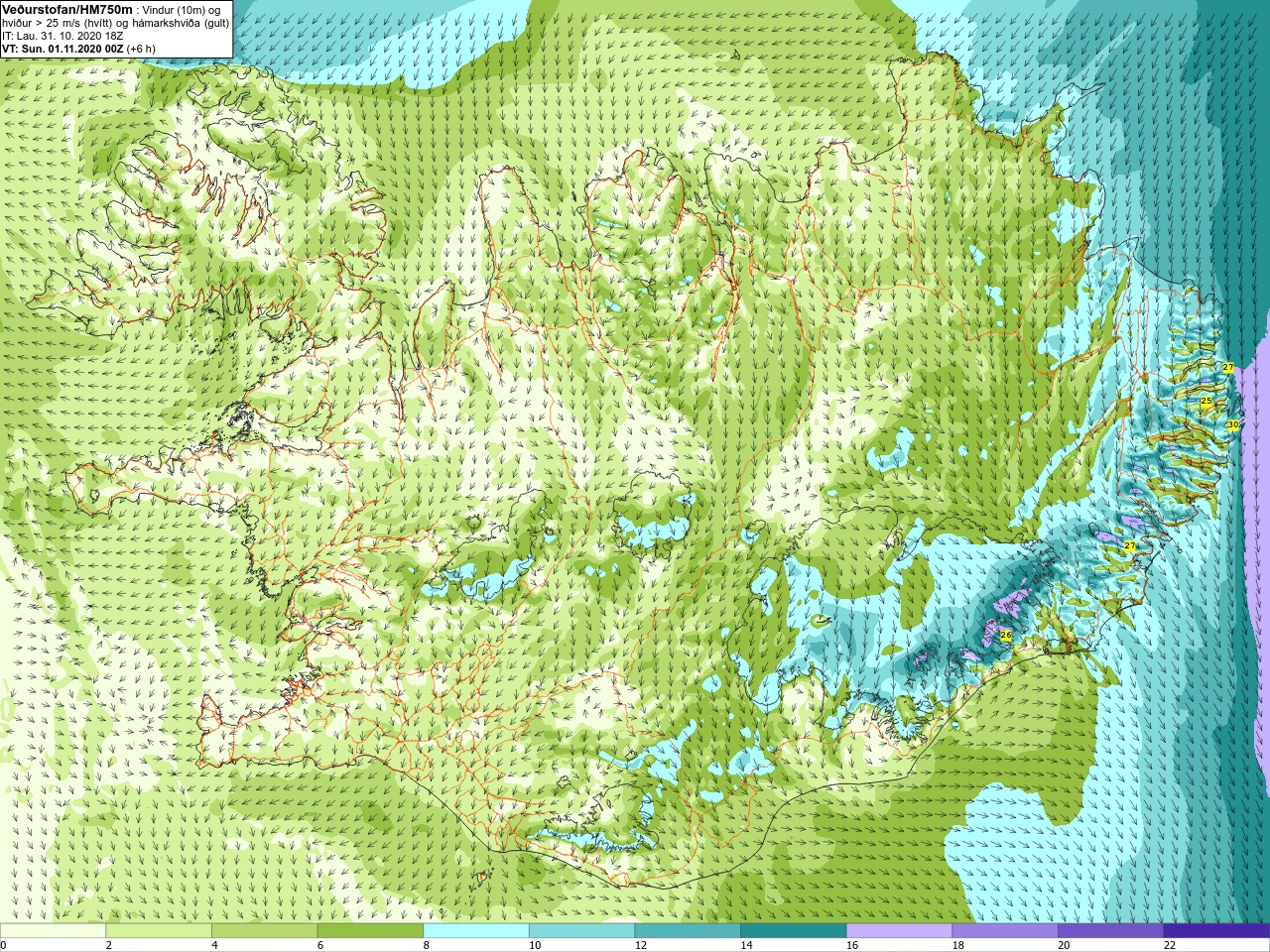Click the 'VT: Sun. 01.11.2020 00Z' valid time line

coord(63,49)
